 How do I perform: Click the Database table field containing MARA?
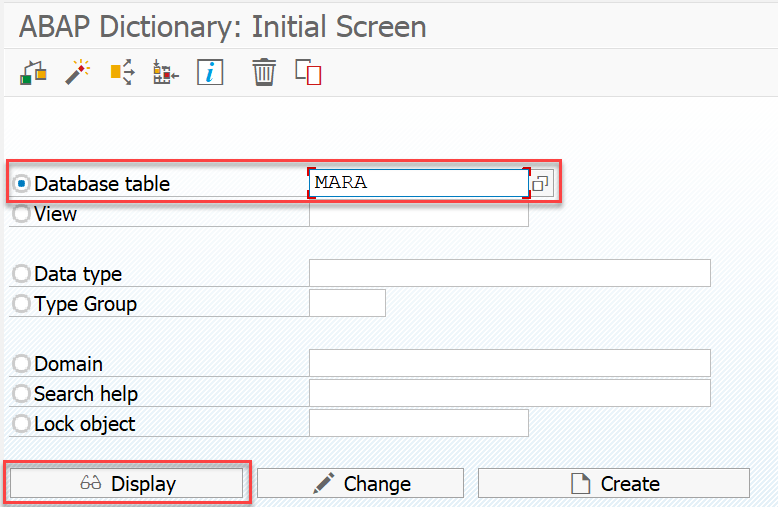pos(418,183)
